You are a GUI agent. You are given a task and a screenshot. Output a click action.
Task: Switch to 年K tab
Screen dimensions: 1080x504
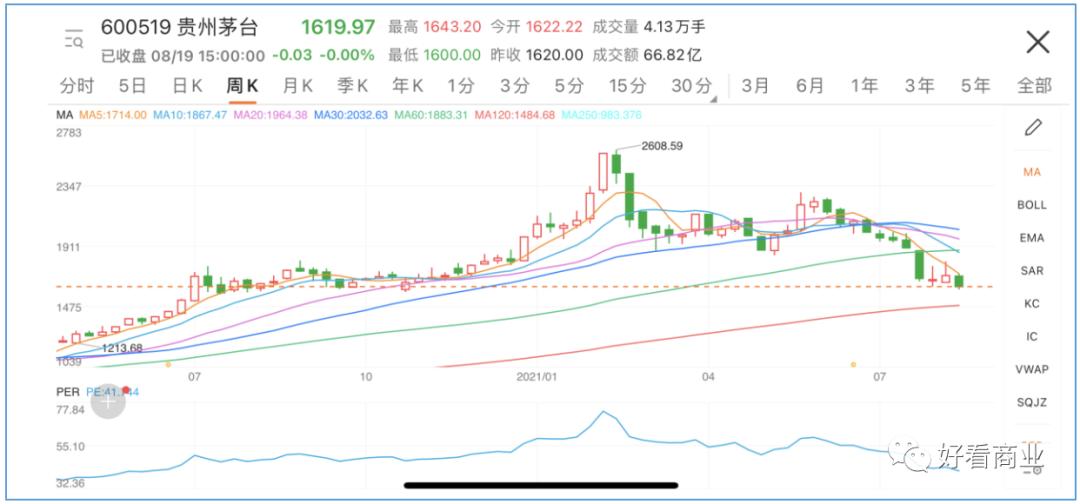[x=408, y=85]
